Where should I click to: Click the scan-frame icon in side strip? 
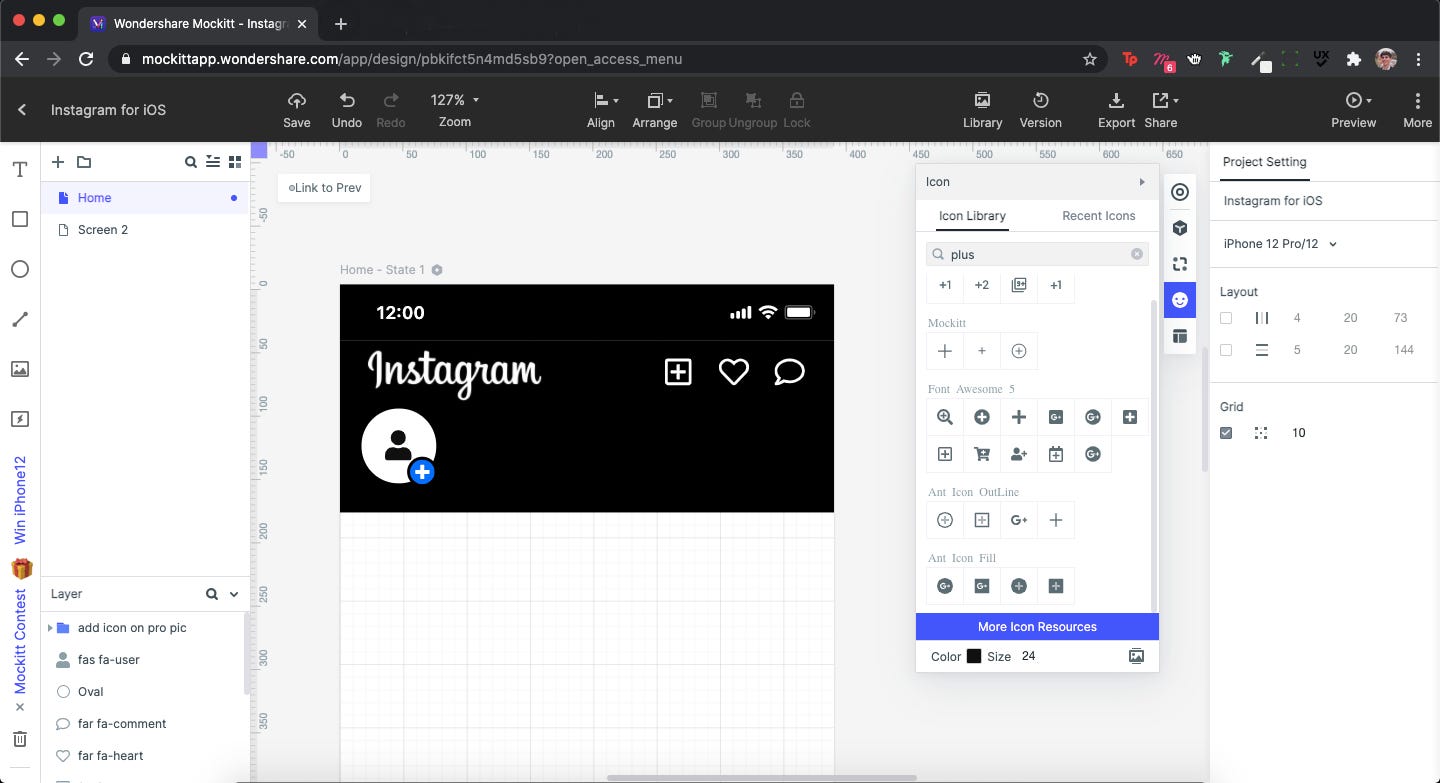(1180, 264)
